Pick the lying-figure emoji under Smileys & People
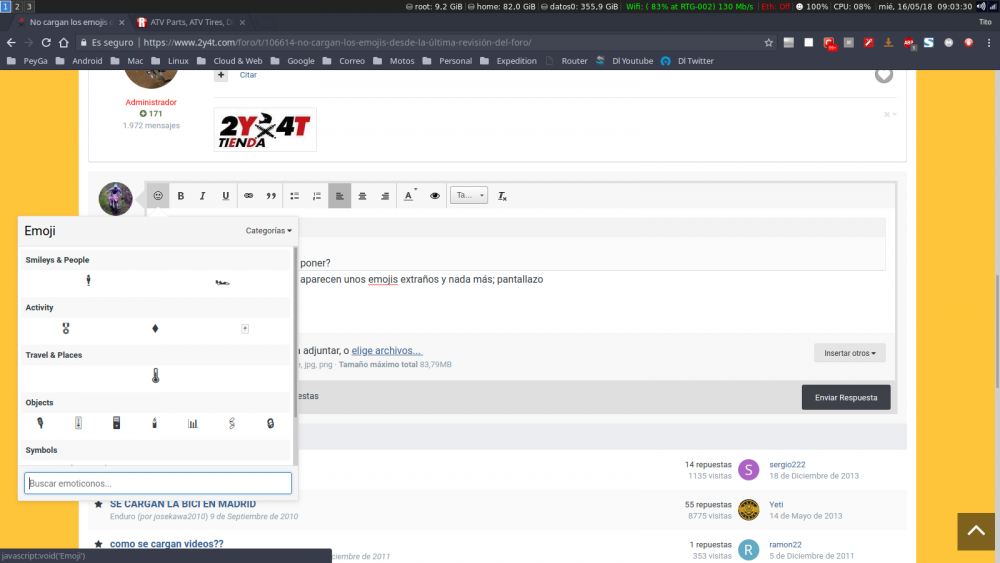 [222, 282]
